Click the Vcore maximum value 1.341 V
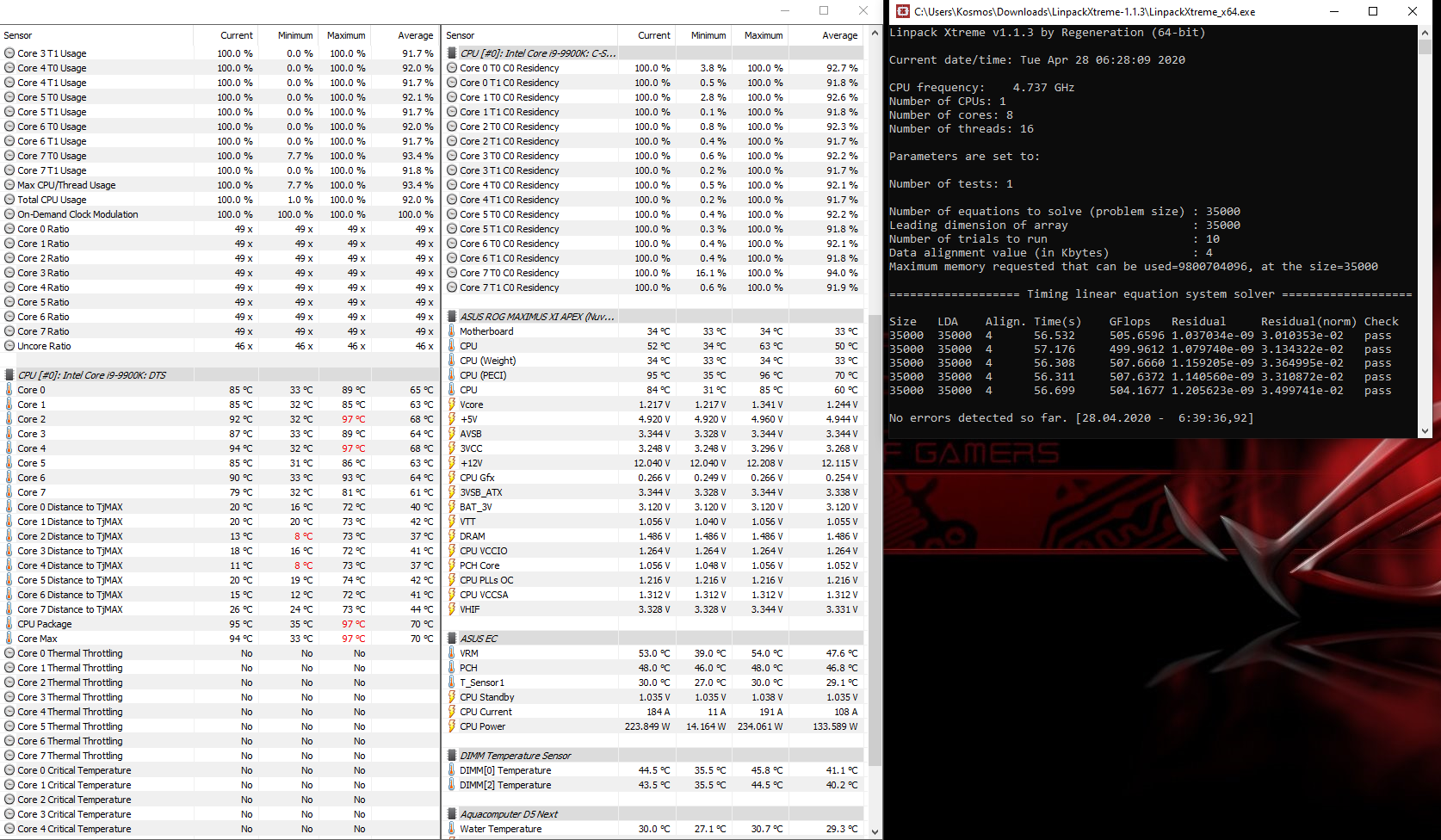 pyautogui.click(x=766, y=405)
